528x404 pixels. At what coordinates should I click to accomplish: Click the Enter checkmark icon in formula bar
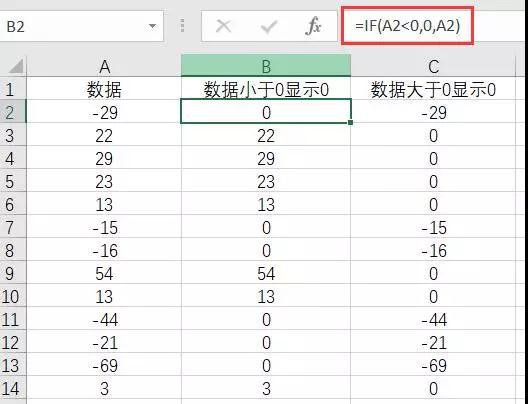coord(269,27)
